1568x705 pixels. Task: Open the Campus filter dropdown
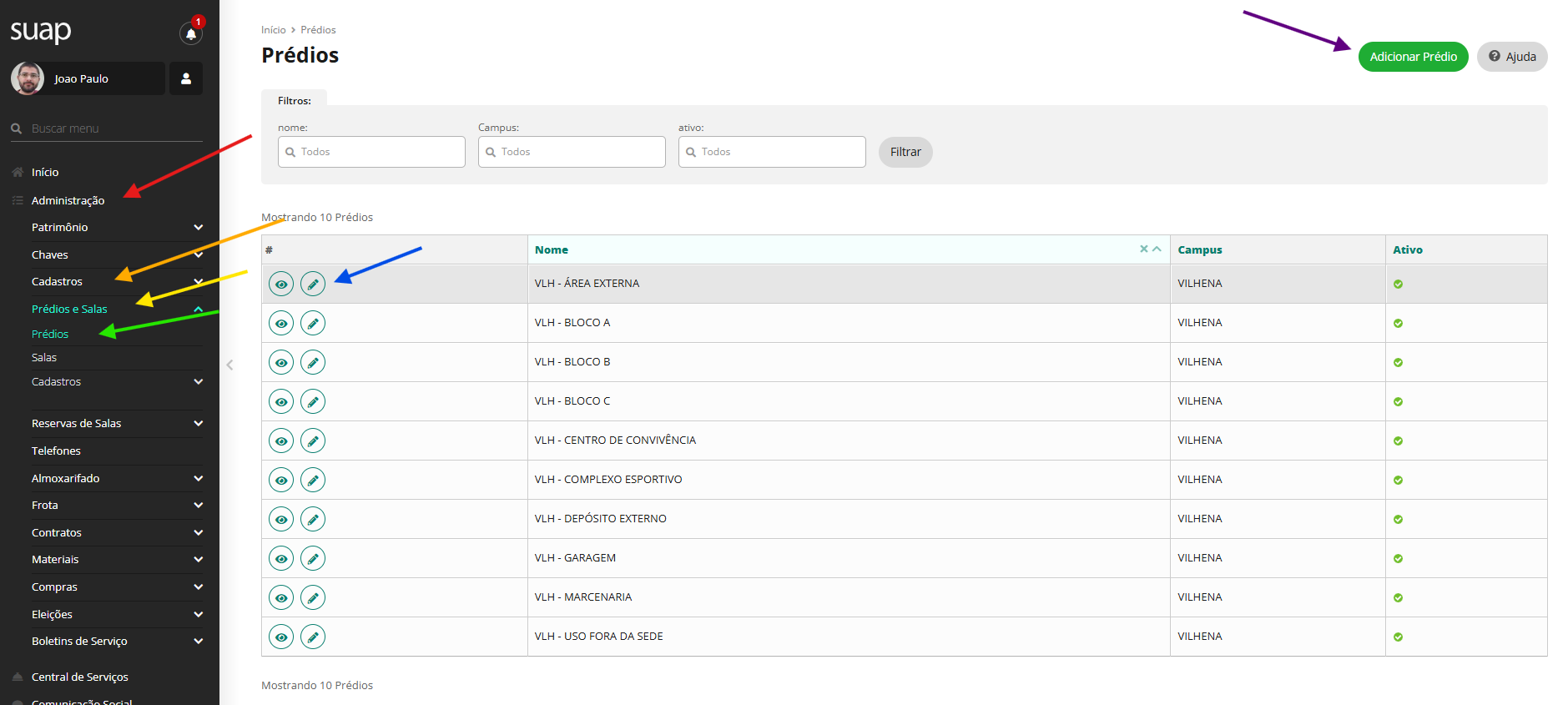coord(572,152)
